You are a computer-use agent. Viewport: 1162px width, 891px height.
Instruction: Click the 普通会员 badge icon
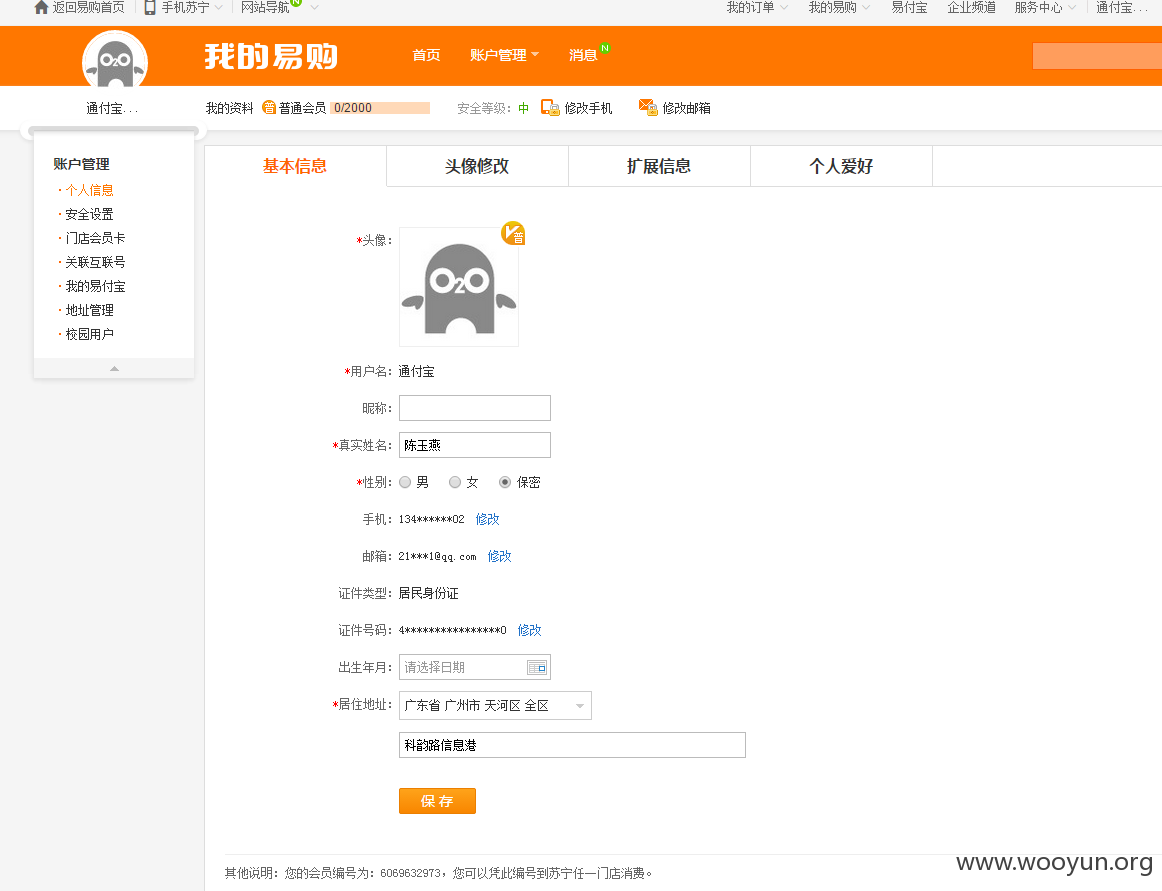click(269, 107)
